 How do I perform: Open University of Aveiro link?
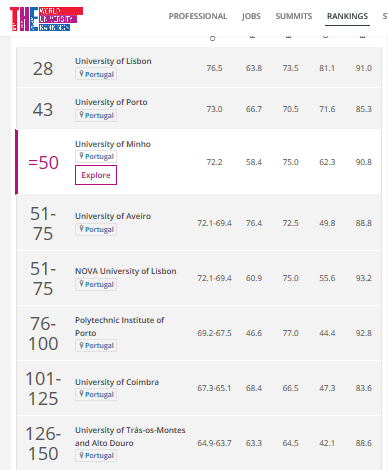click(x=113, y=216)
